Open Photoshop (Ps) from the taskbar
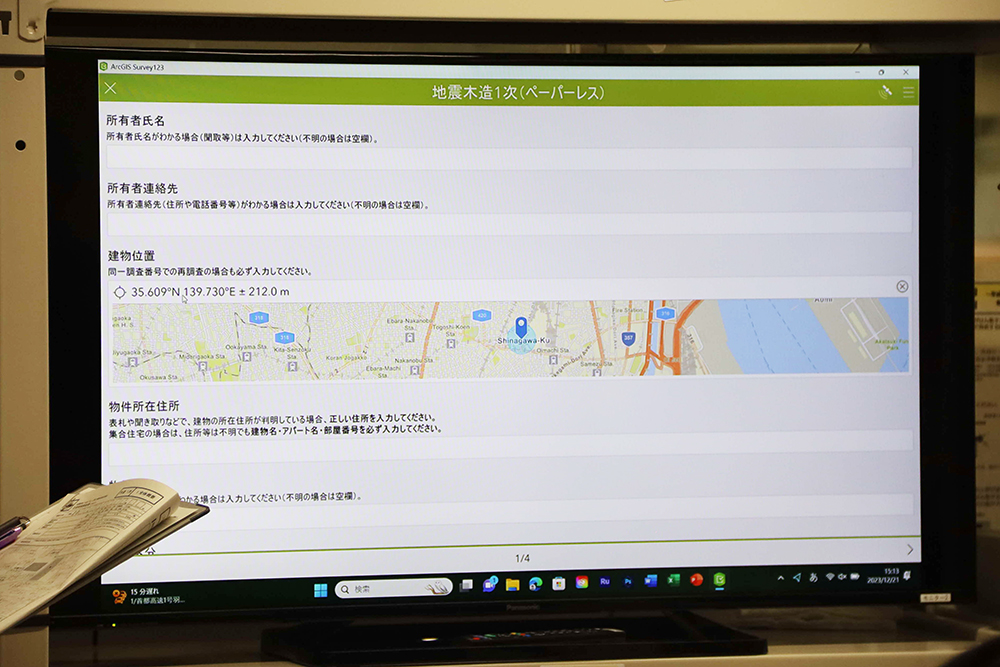This screenshot has height=667, width=1000. pos(628,581)
